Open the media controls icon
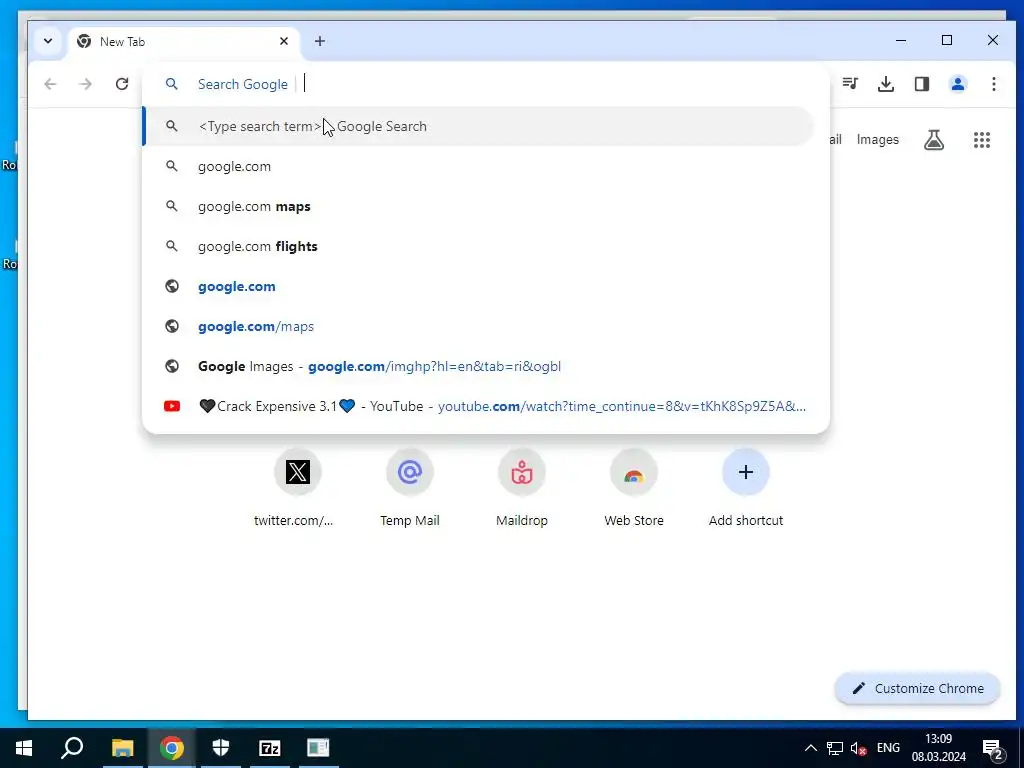 [x=850, y=84]
